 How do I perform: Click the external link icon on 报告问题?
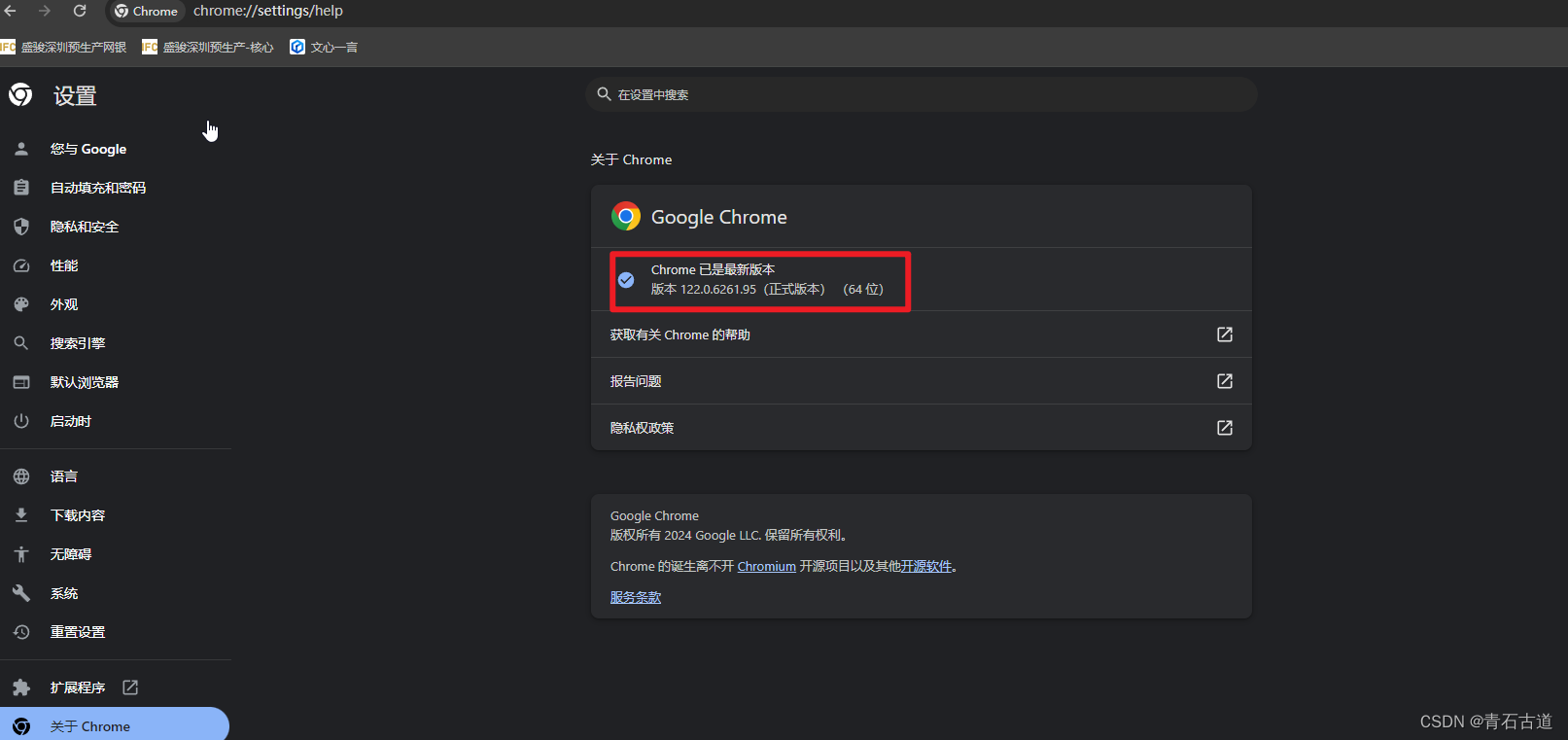[x=1225, y=381]
